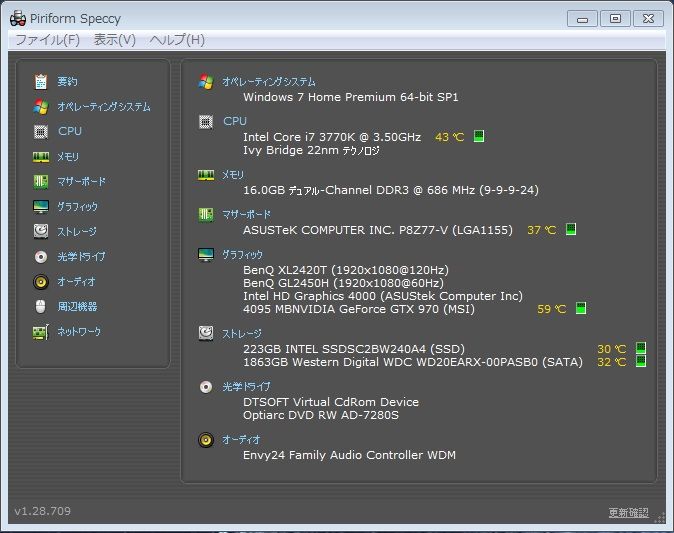Click the CPU chip icon in sidebar
Image resolution: width=674 pixels, height=533 pixels.
(x=41, y=132)
